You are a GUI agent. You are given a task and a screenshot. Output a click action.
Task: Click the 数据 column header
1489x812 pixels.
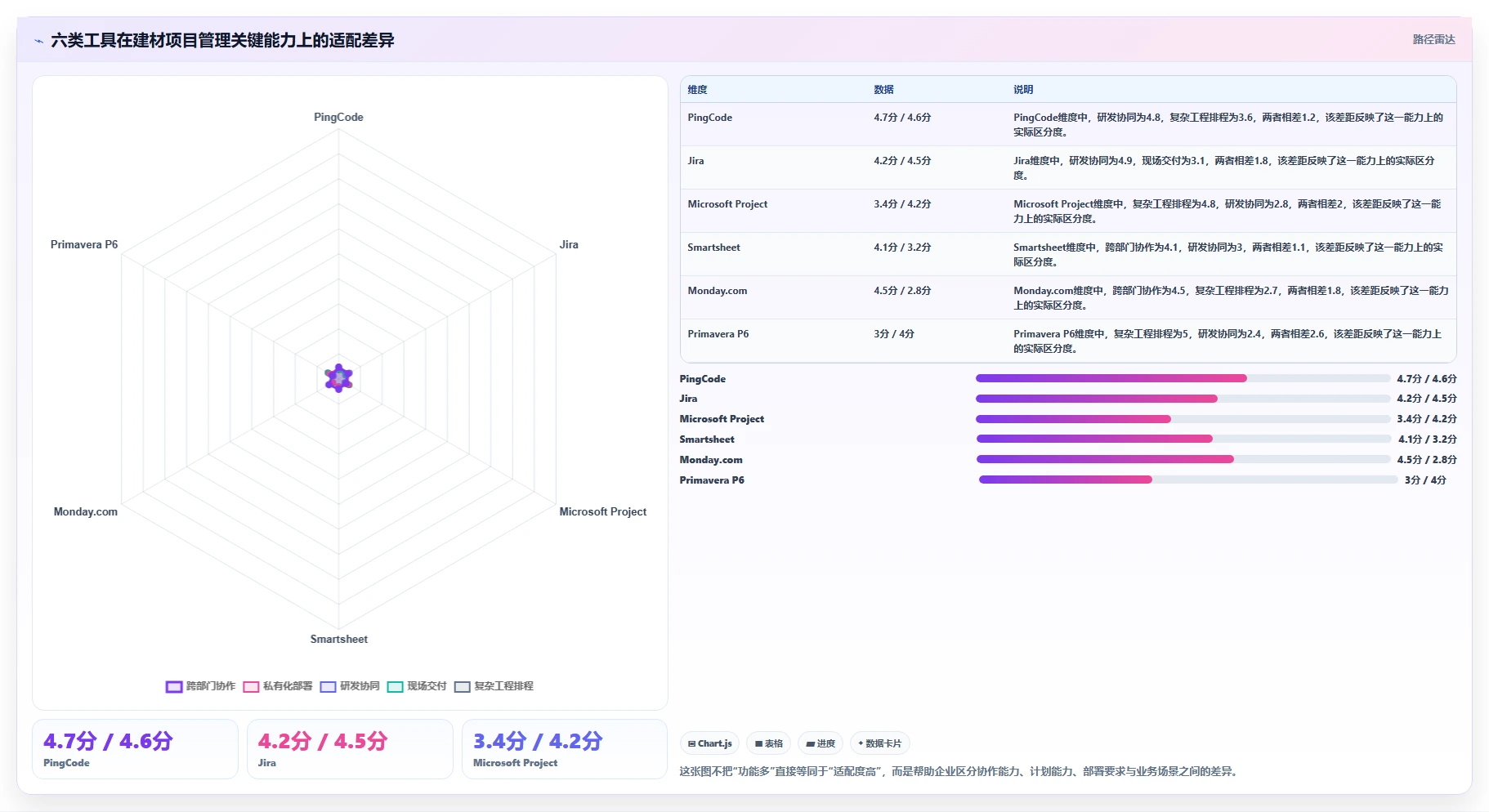[883, 90]
